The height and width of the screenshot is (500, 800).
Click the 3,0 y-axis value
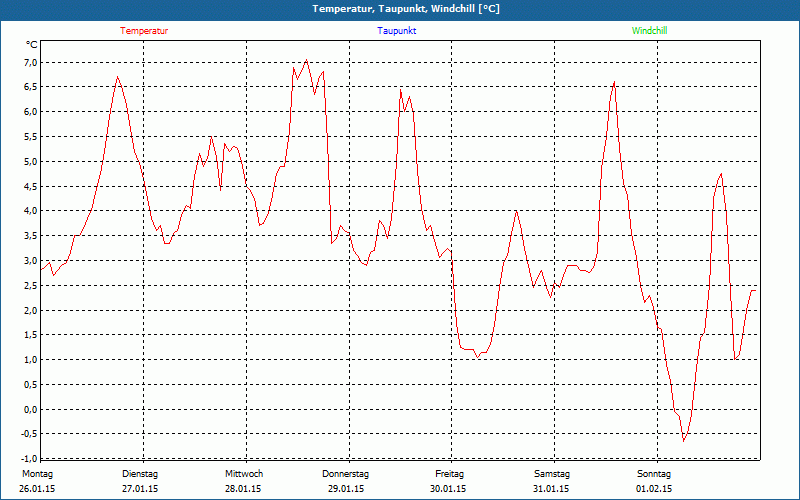(x=31, y=261)
